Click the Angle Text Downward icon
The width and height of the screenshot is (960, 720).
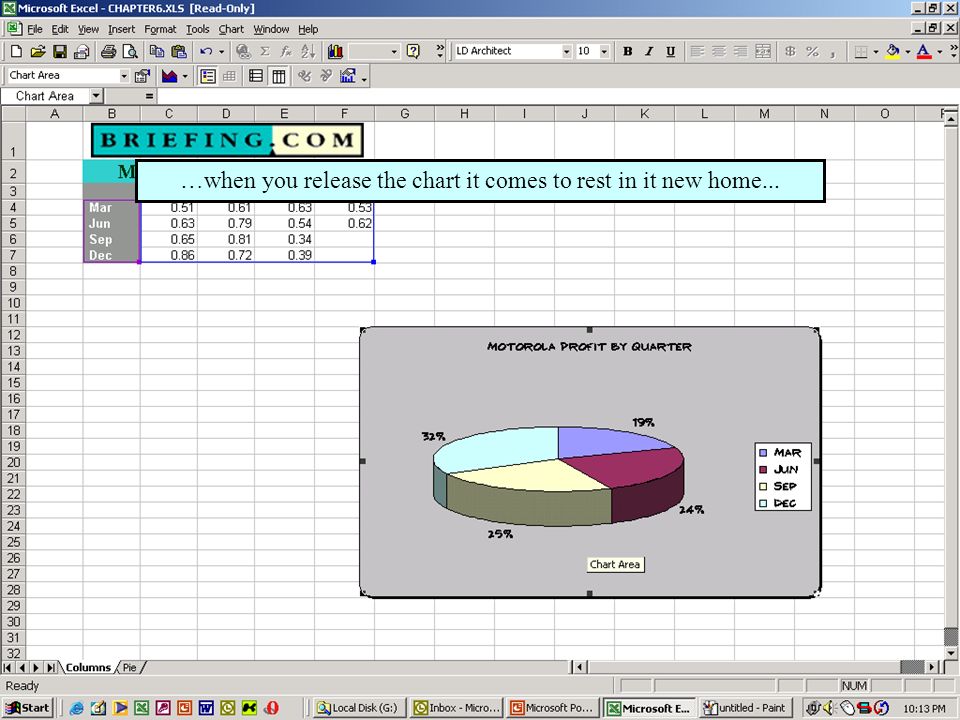(x=304, y=76)
